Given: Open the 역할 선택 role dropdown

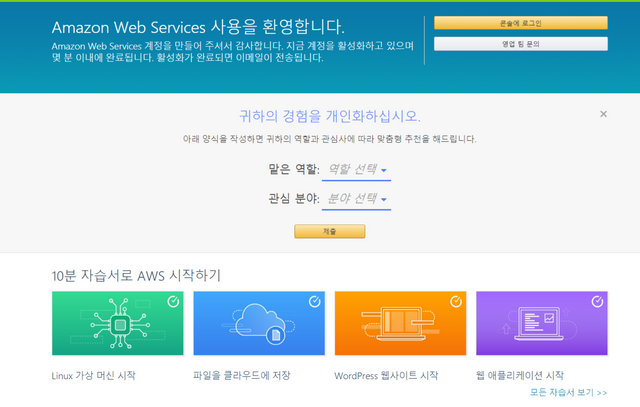Looking at the screenshot, I should [356, 169].
